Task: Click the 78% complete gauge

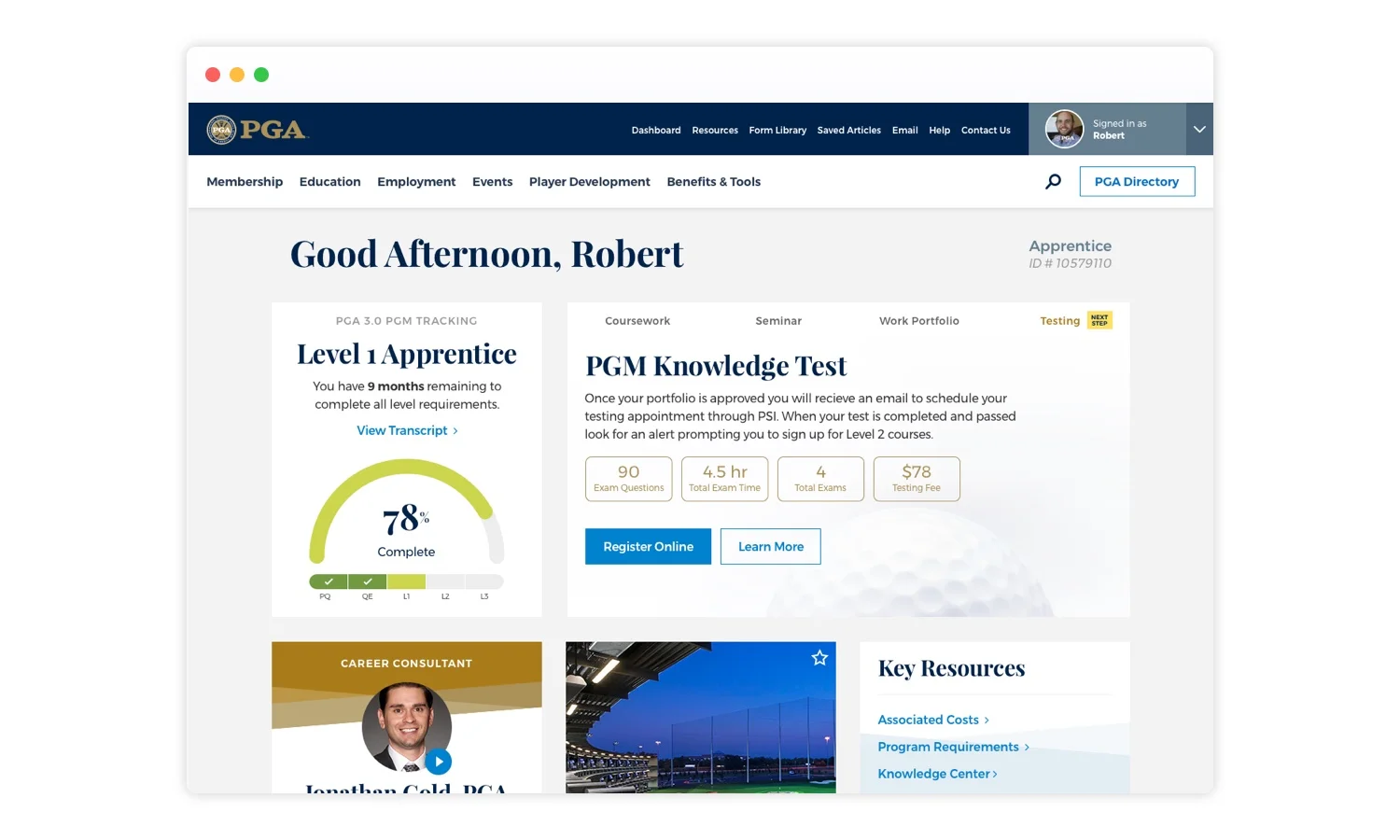Action: (406, 511)
